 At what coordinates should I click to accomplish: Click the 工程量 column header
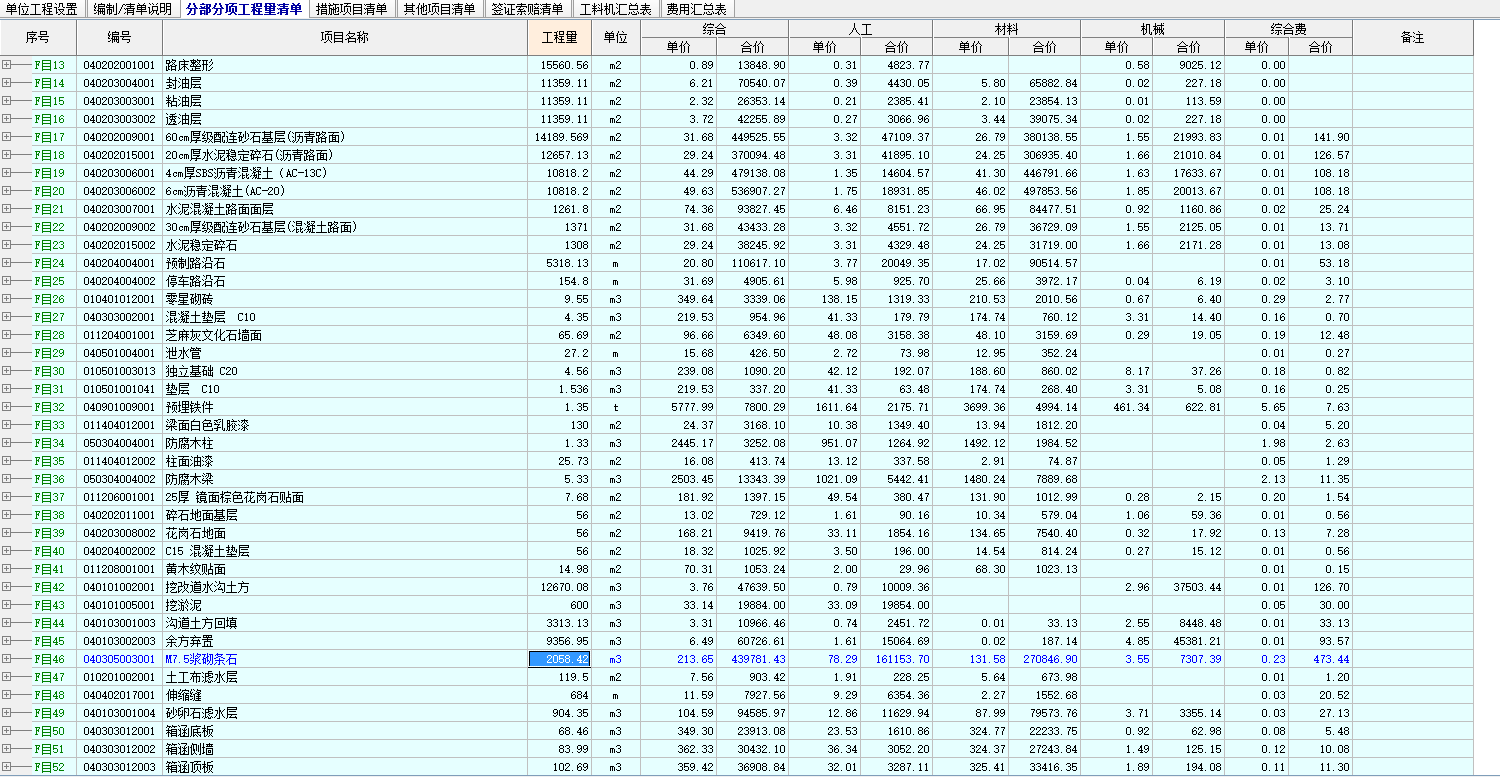pyautogui.click(x=559, y=38)
